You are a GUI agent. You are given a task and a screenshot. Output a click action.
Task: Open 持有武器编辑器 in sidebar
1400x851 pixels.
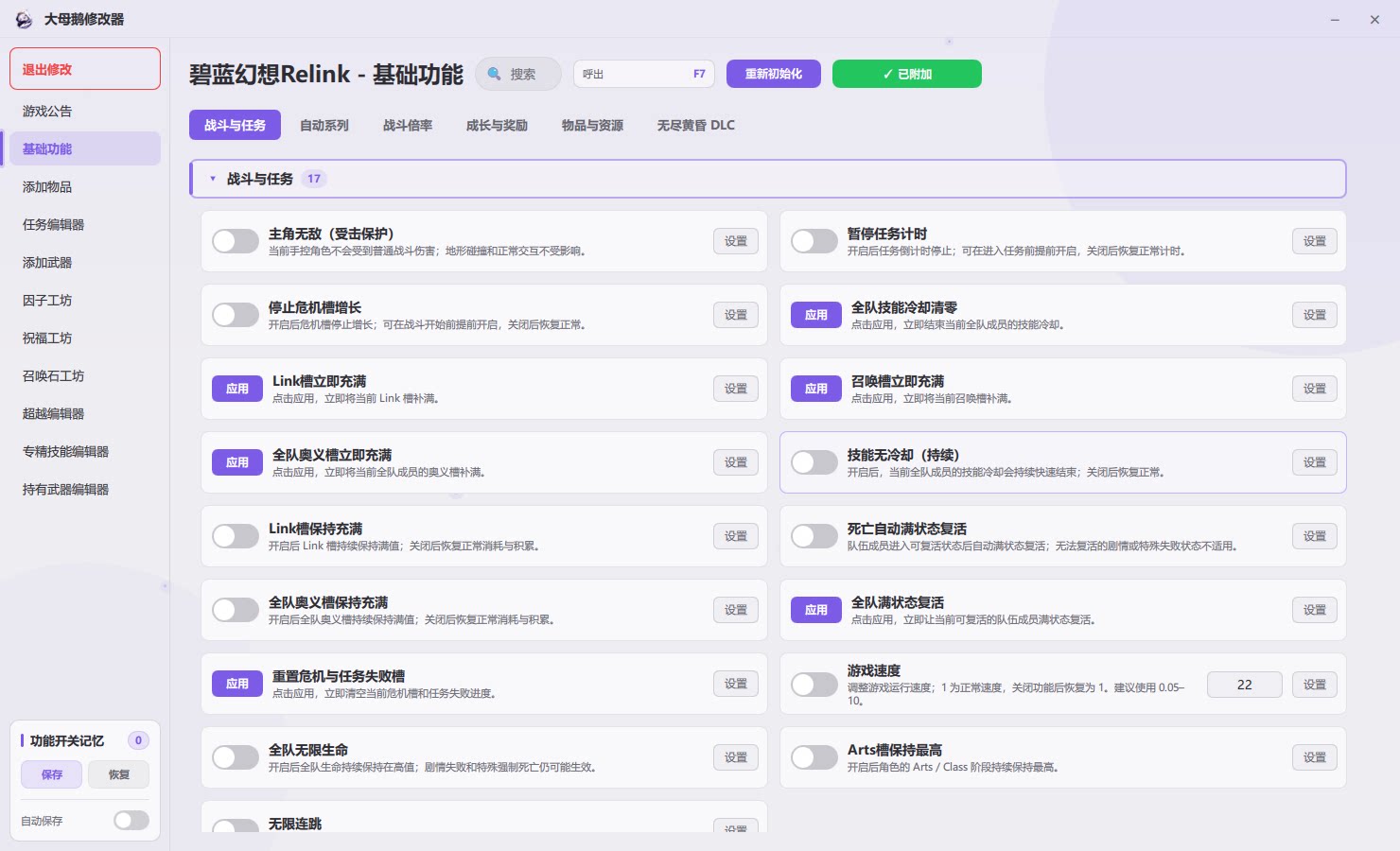point(85,489)
